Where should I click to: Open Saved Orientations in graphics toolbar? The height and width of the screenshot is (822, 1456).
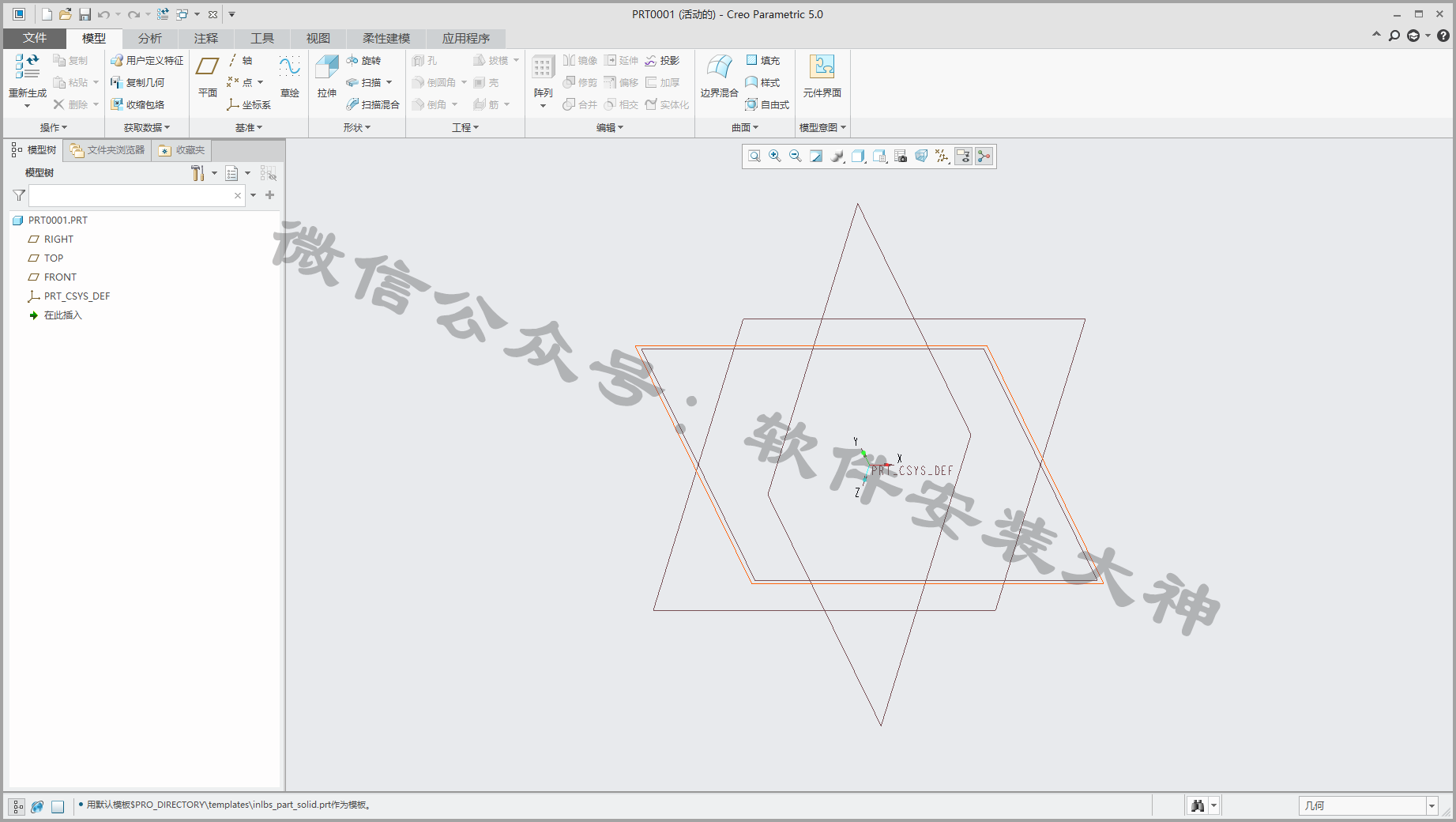[879, 156]
